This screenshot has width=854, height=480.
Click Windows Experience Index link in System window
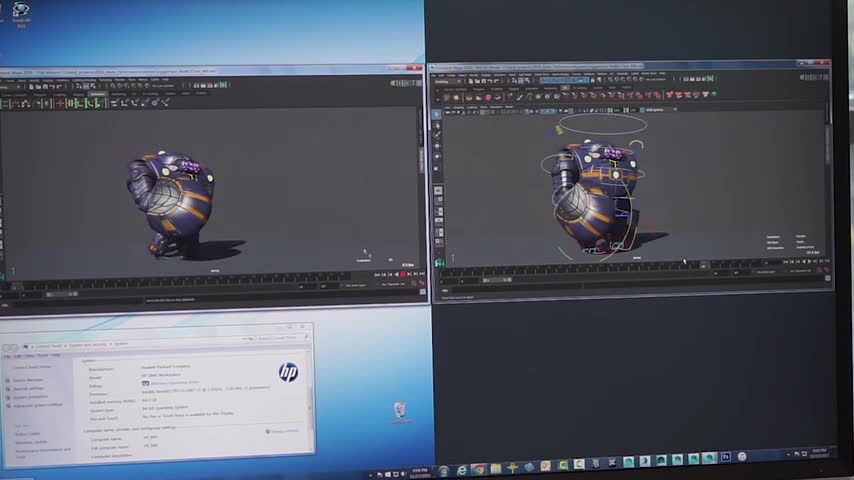tap(174, 383)
